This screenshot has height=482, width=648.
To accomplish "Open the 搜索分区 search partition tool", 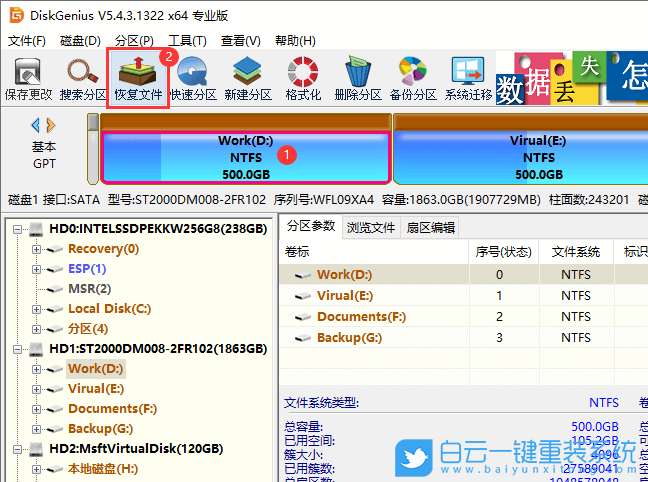I will coord(83,79).
